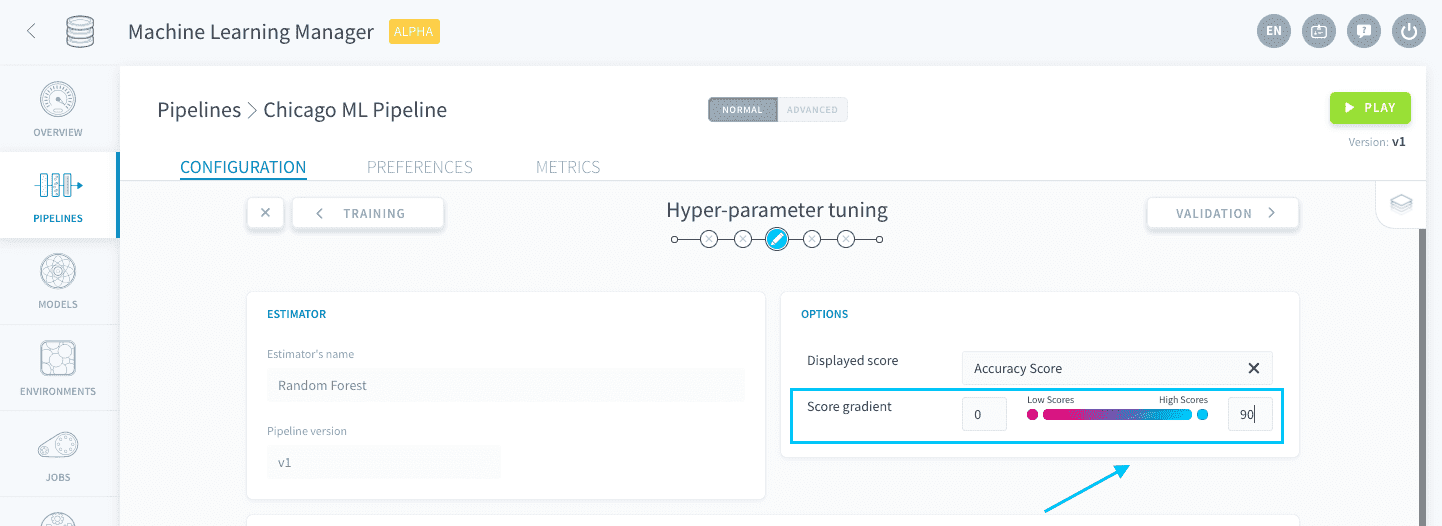Click the Estimator's name field Random Forest
This screenshot has height=526, width=1442.
pos(506,385)
